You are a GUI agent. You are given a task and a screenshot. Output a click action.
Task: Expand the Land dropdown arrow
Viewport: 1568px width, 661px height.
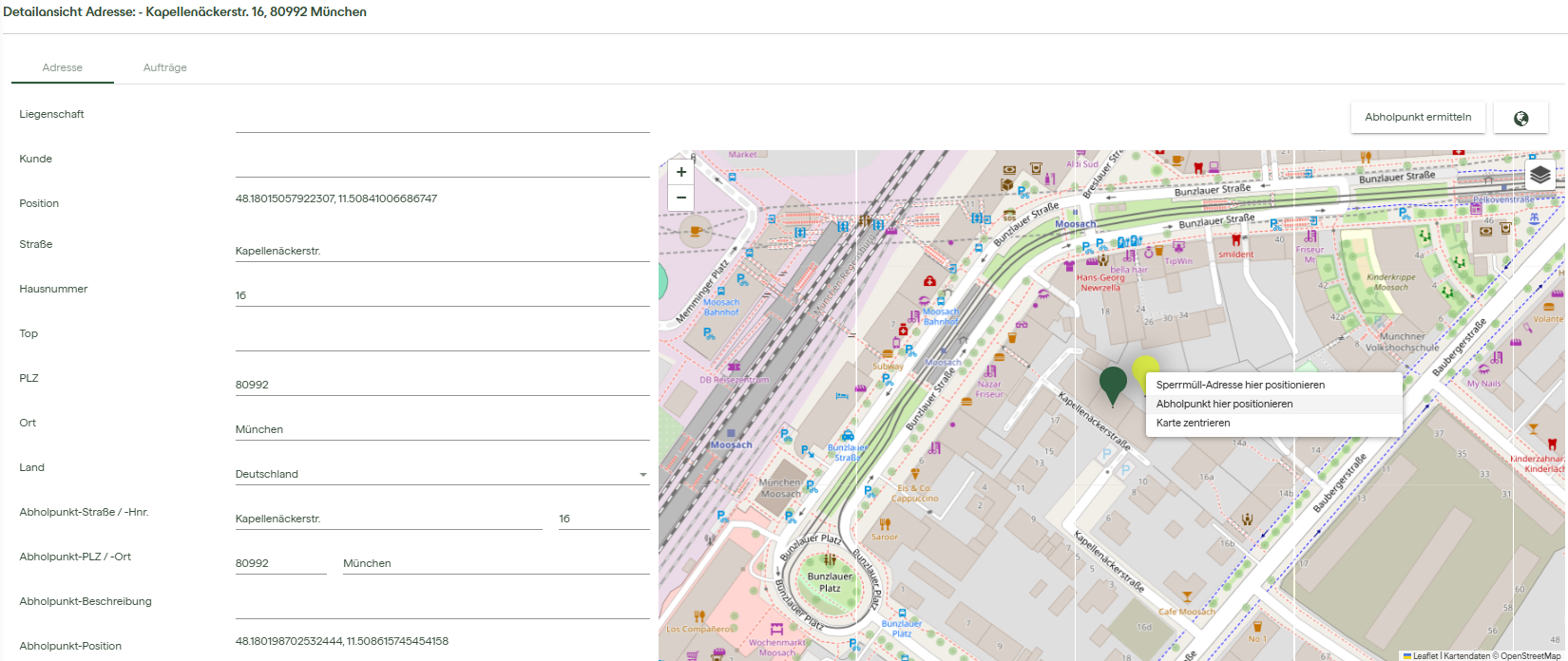pos(642,475)
